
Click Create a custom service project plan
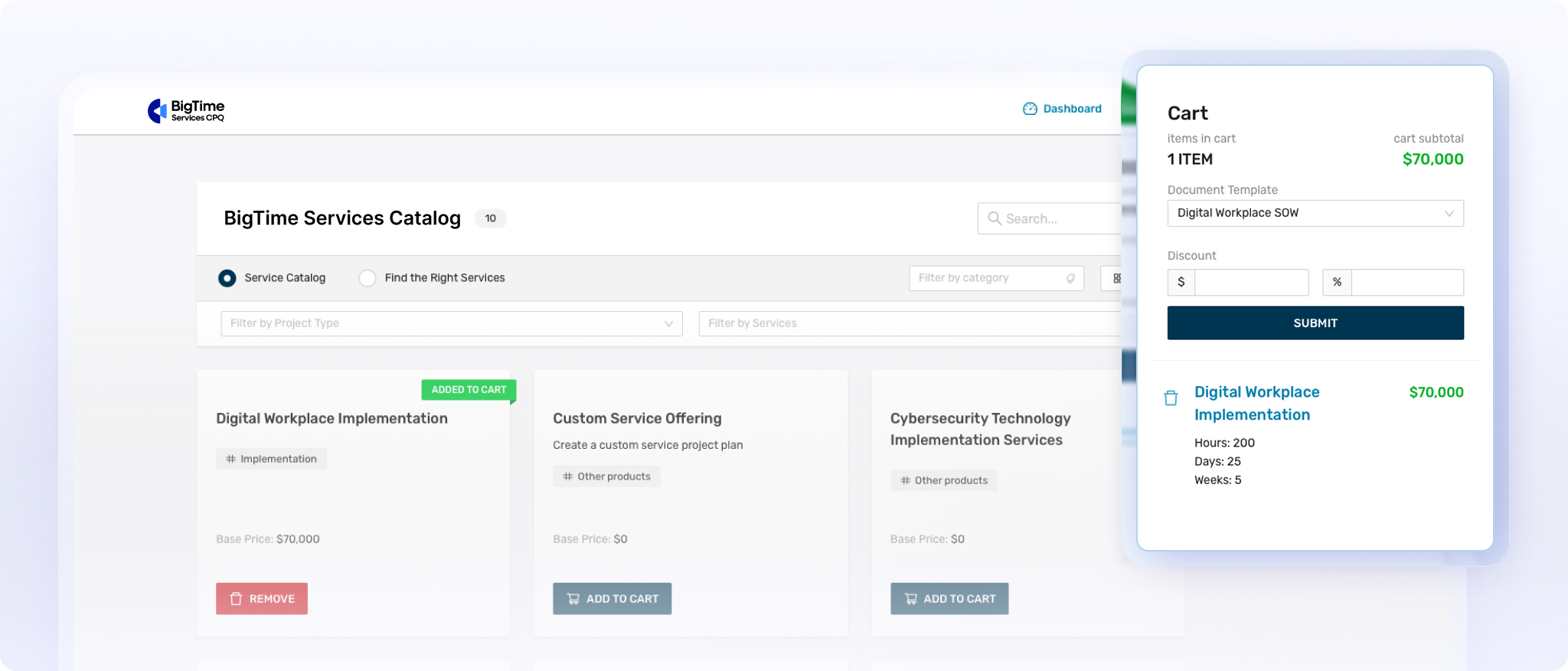click(x=648, y=445)
